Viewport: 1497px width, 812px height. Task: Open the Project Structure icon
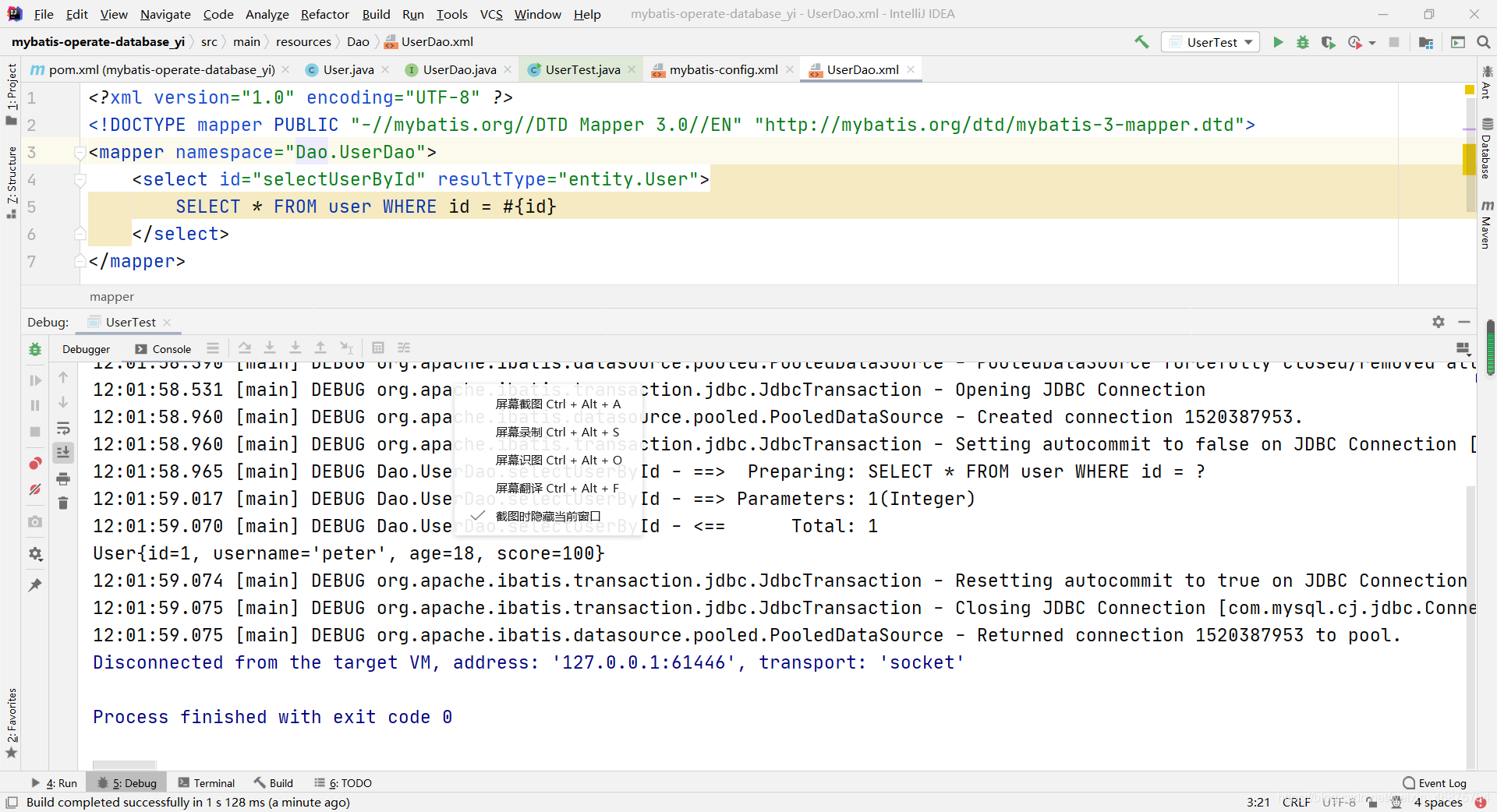point(1426,42)
